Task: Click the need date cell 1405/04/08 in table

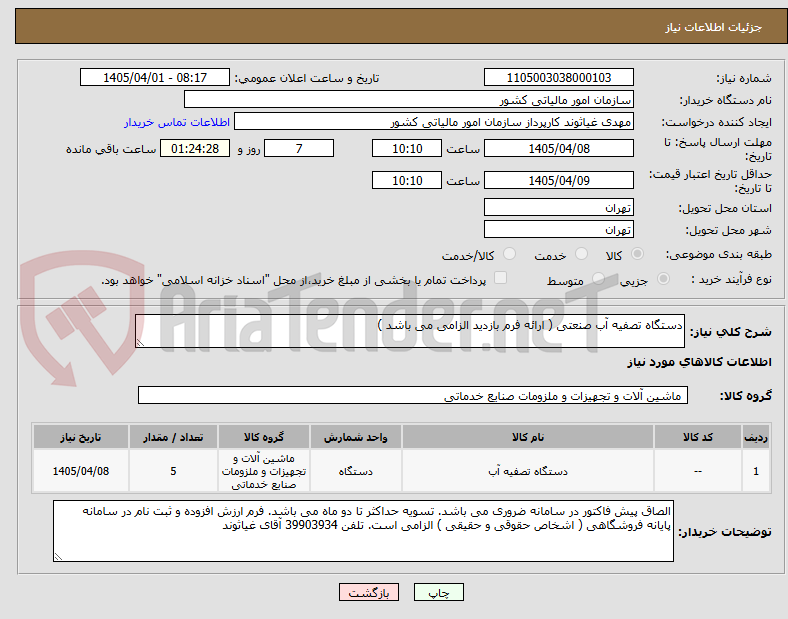Action: tap(81, 471)
